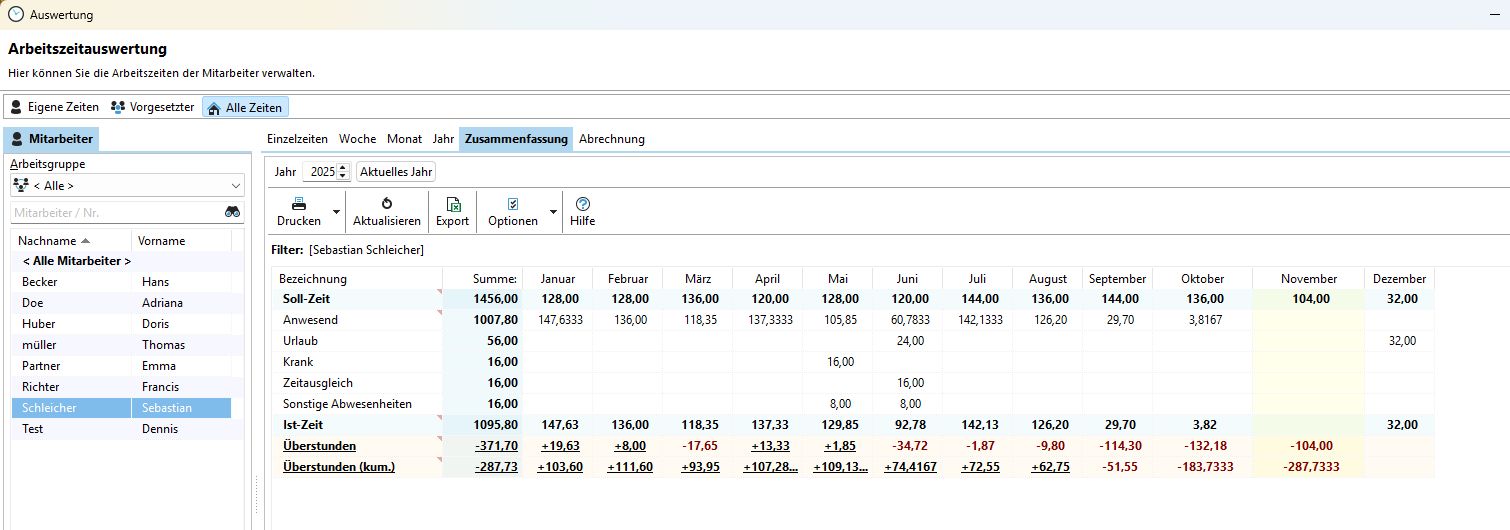
Task: Select the Vorgesetzter view
Action: [152, 107]
